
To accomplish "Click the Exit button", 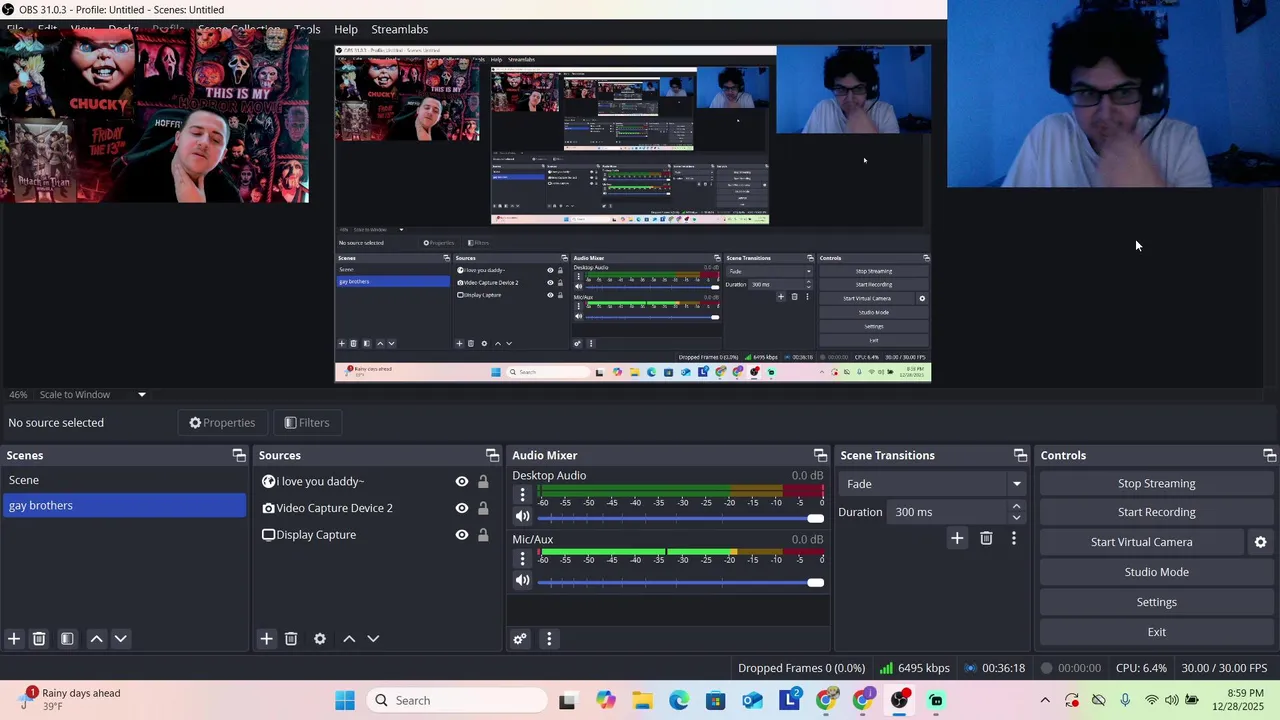I will click(1156, 632).
